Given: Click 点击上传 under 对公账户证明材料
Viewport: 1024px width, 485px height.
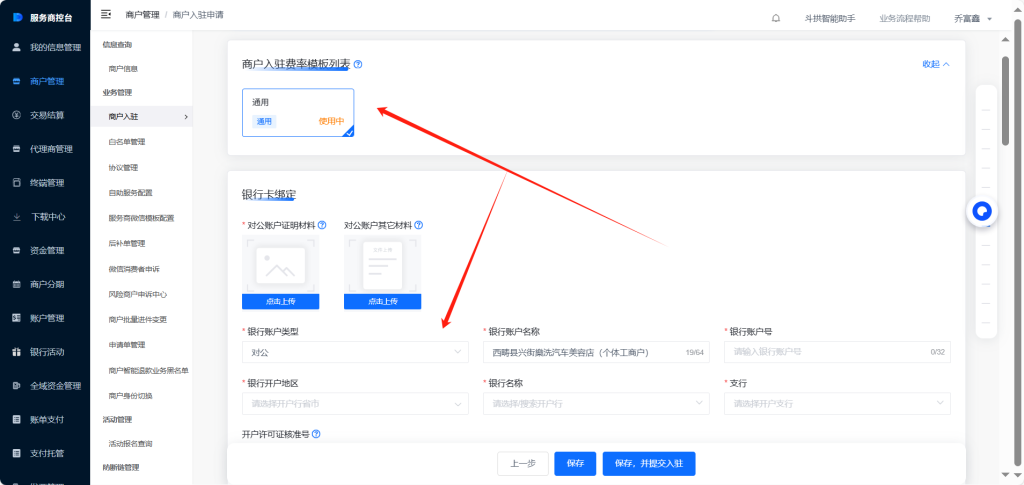Looking at the screenshot, I should point(281,302).
